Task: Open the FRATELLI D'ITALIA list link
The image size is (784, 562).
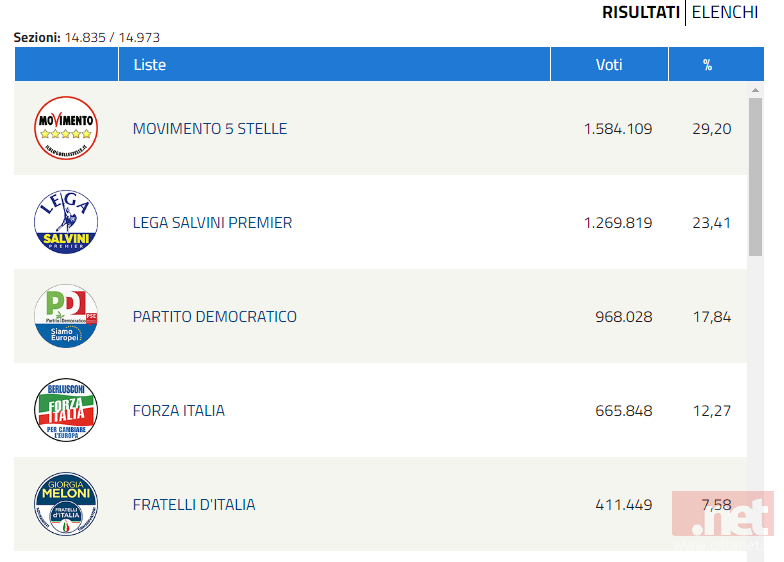Action: [x=194, y=505]
